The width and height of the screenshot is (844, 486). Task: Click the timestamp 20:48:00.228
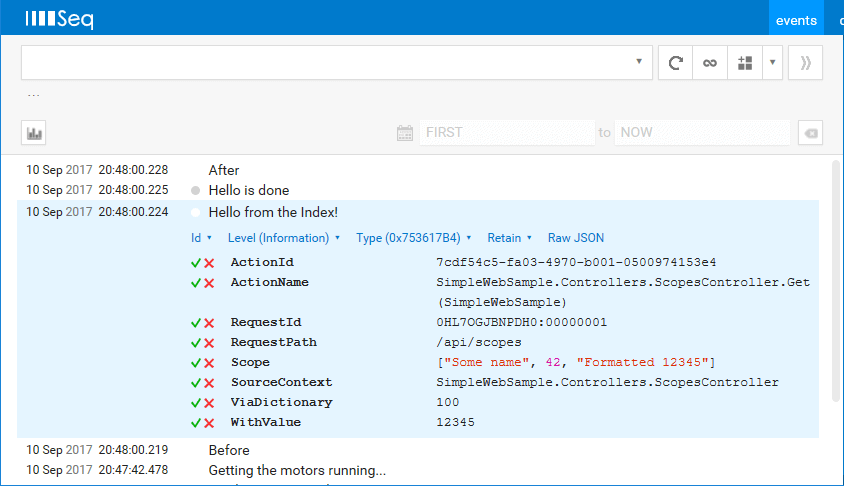click(133, 170)
